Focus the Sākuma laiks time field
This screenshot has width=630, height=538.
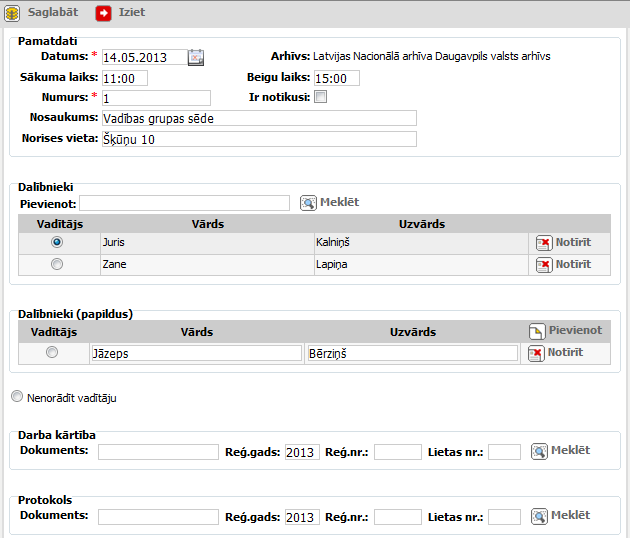coord(124,78)
